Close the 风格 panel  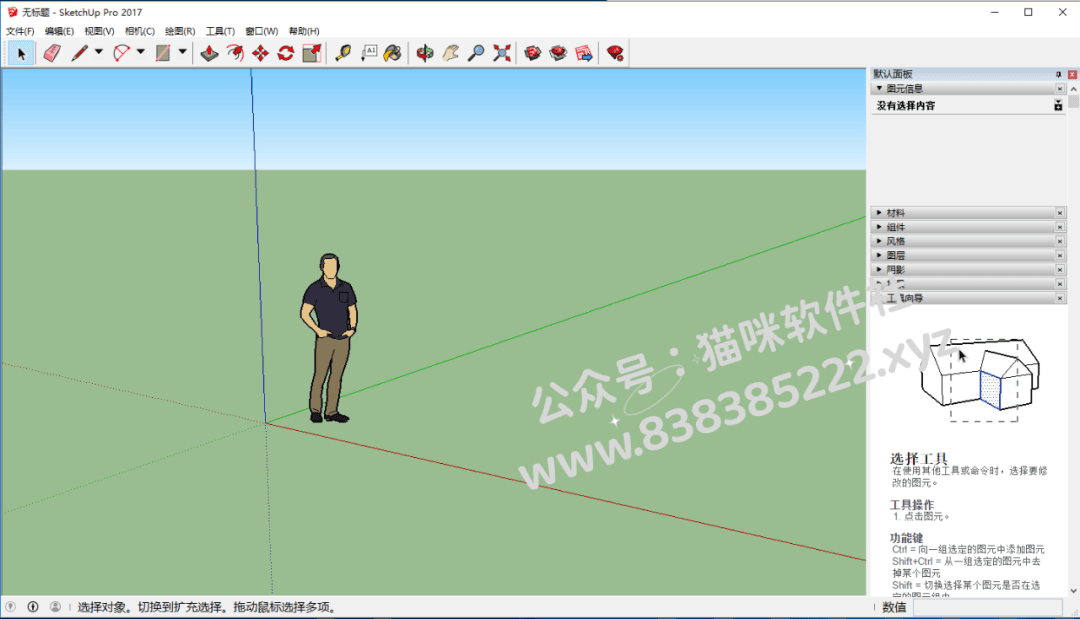tap(1060, 241)
